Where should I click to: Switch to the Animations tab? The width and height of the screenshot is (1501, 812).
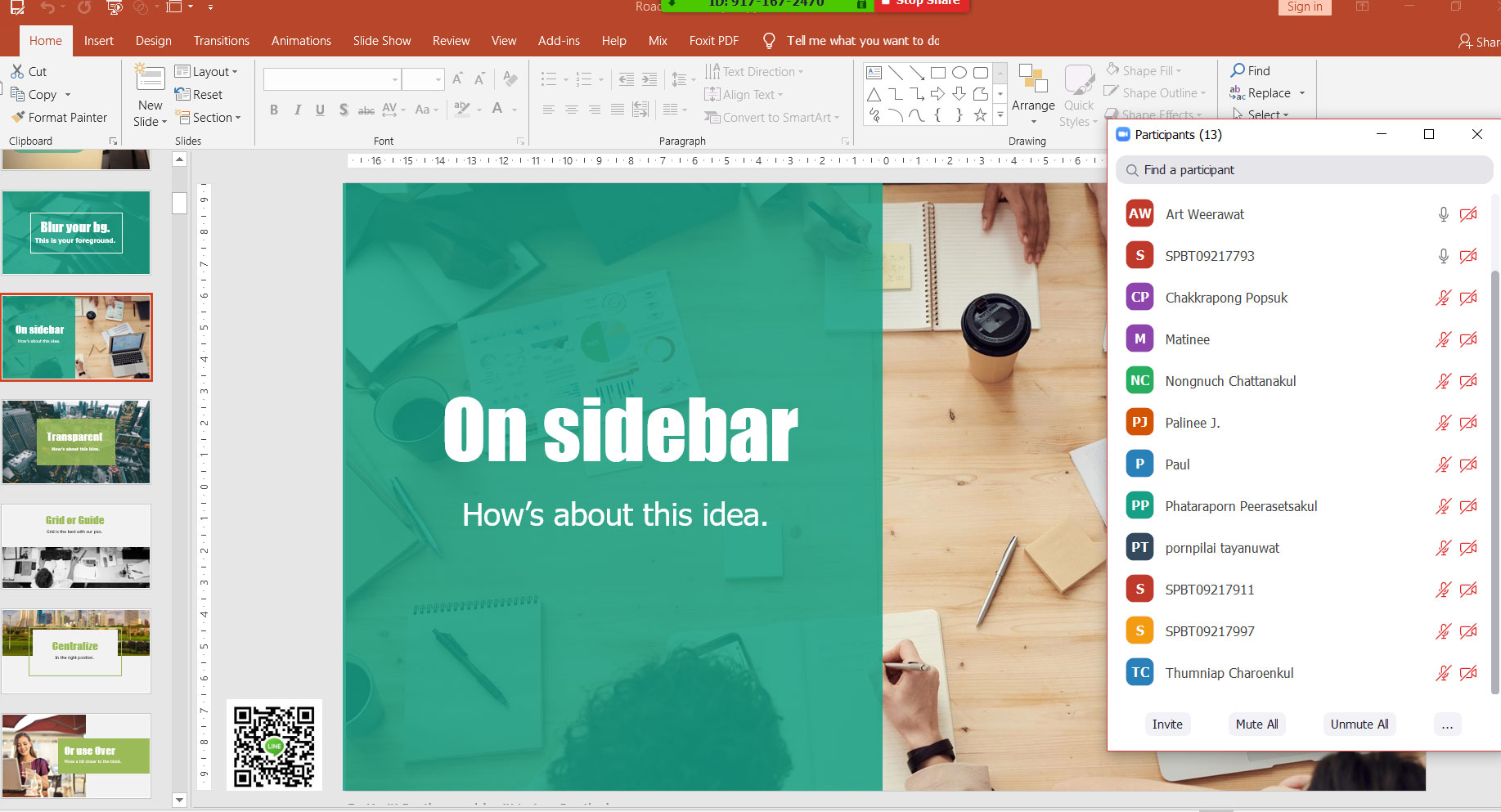(301, 41)
